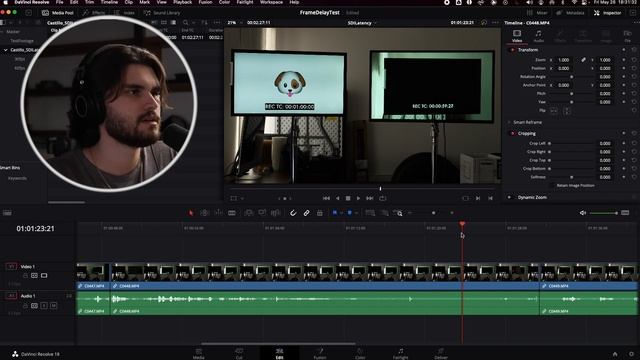Click Go to First Frame transport button
Screen dimensions: 640x360
pos(326,198)
